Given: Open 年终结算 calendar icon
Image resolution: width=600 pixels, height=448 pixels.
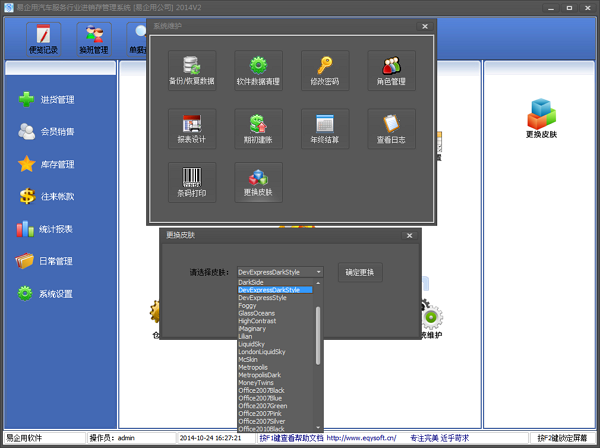Looking at the screenshot, I should 325,129.
